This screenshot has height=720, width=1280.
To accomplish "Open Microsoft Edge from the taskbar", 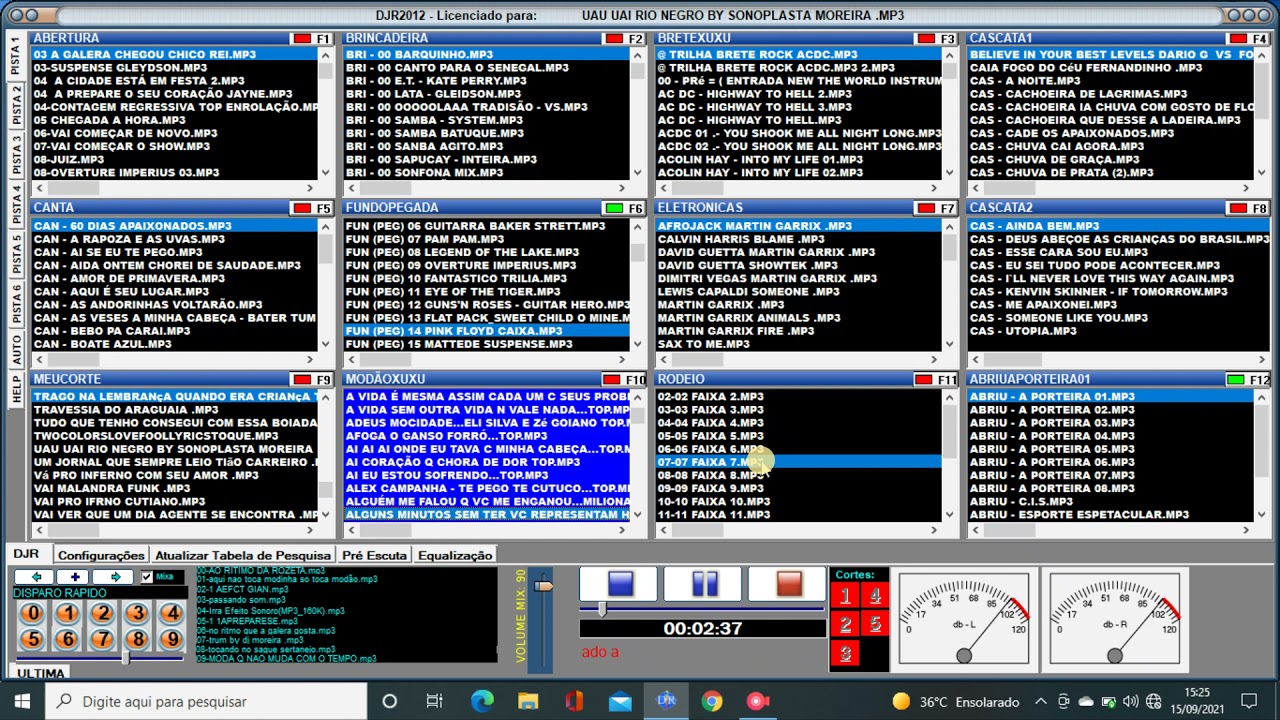I will [x=482, y=701].
